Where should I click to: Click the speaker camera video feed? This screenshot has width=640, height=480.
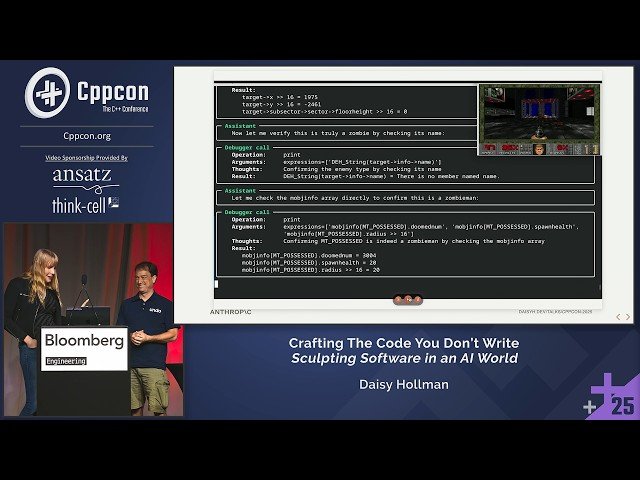click(93, 319)
